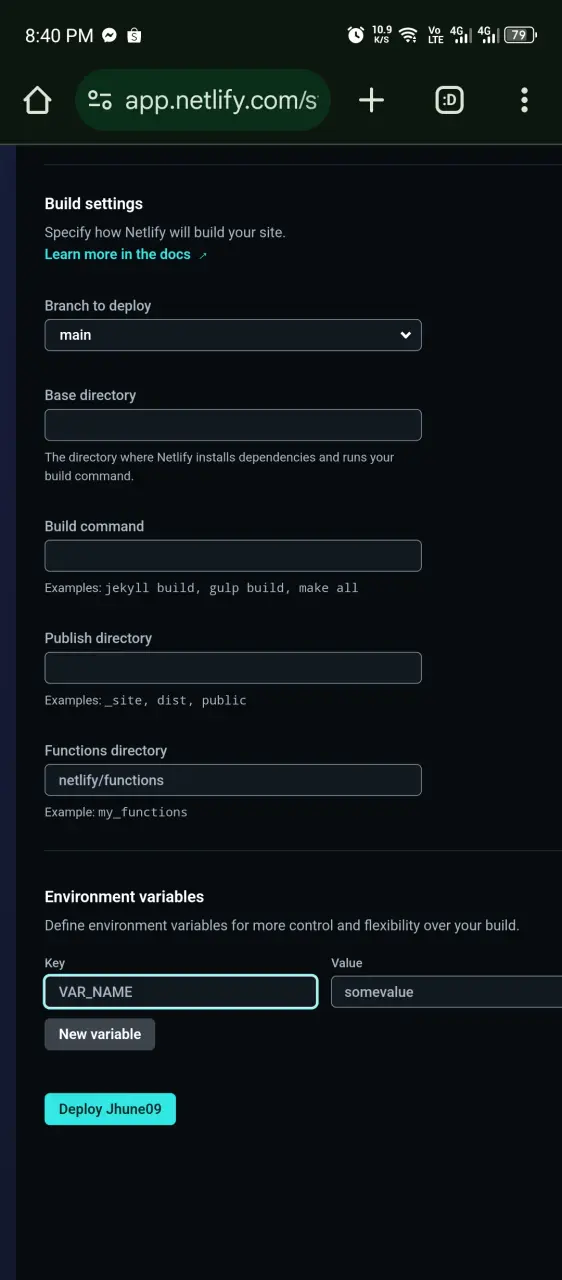Image resolution: width=562 pixels, height=1280 pixels.
Task: Focus the Publish directory field
Action: 233,668
